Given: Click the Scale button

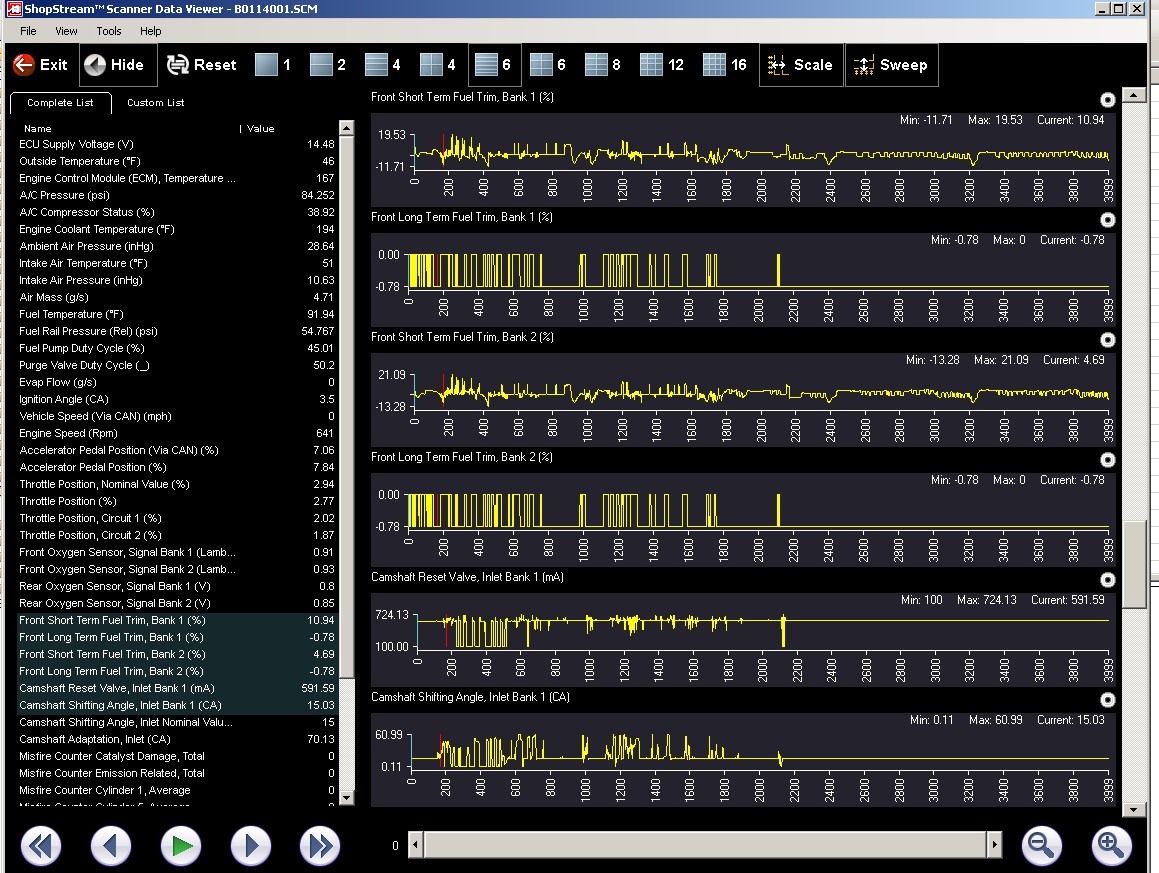Looking at the screenshot, I should (x=799, y=65).
